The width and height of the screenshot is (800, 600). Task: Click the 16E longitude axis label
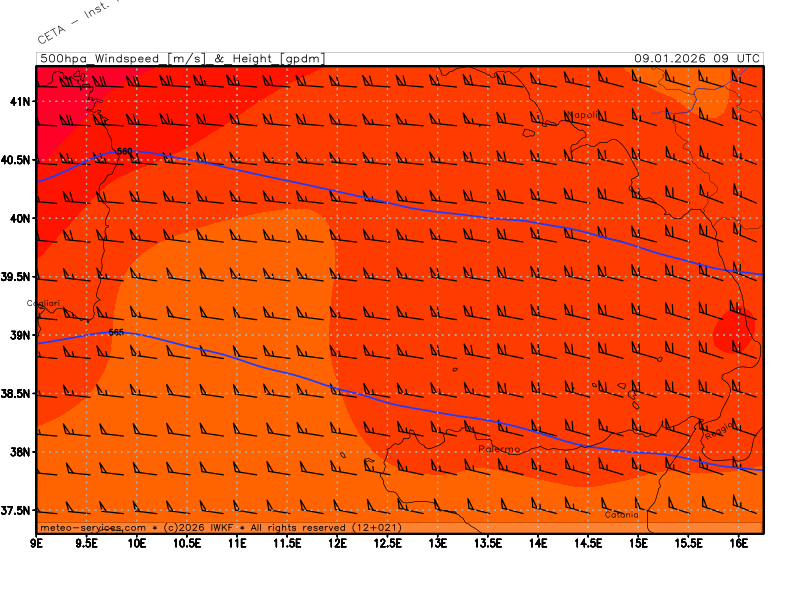(738, 543)
